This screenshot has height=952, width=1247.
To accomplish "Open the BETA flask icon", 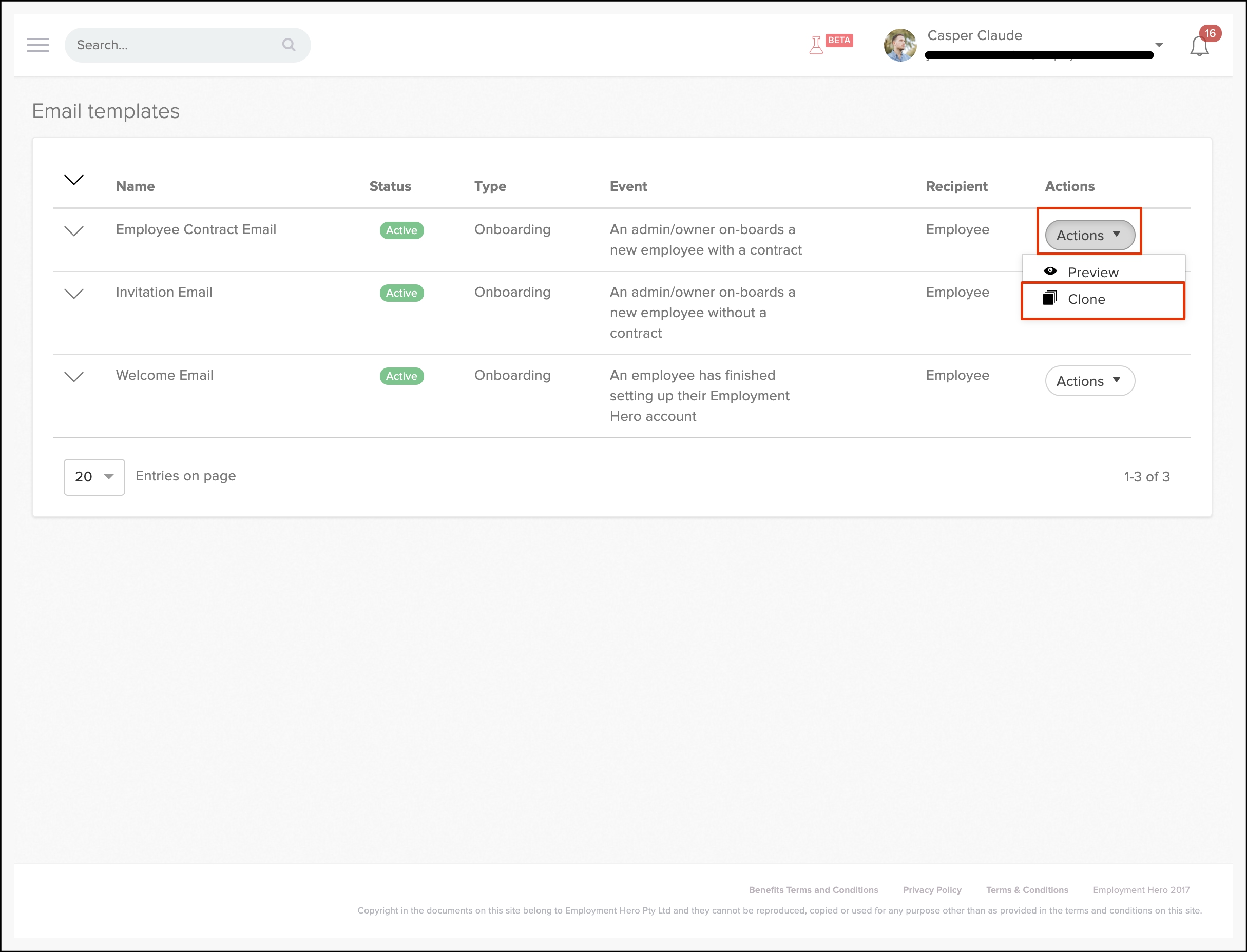I will tap(816, 45).
